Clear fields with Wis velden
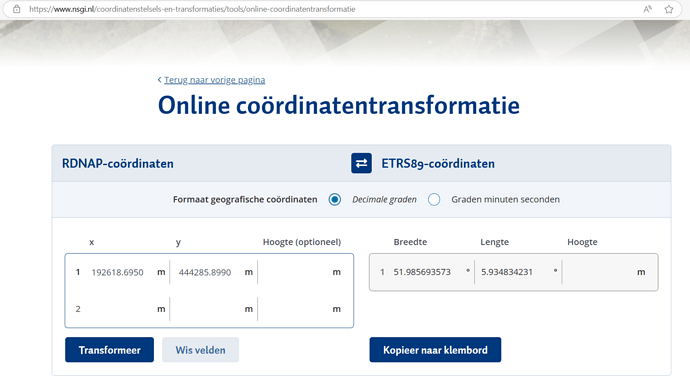 coord(200,350)
